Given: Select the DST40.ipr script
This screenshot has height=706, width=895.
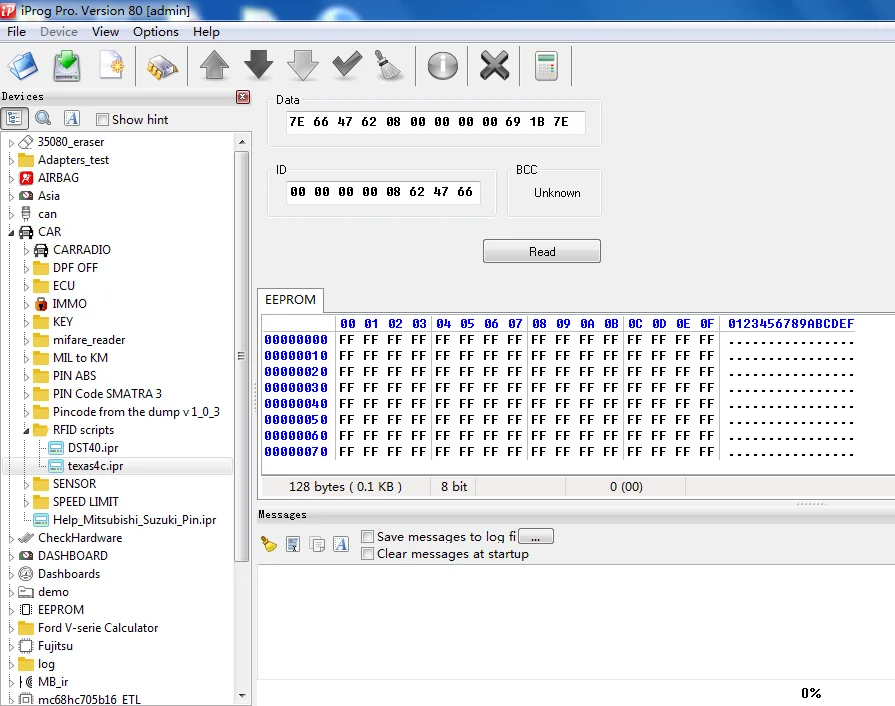Looking at the screenshot, I should pos(92,448).
